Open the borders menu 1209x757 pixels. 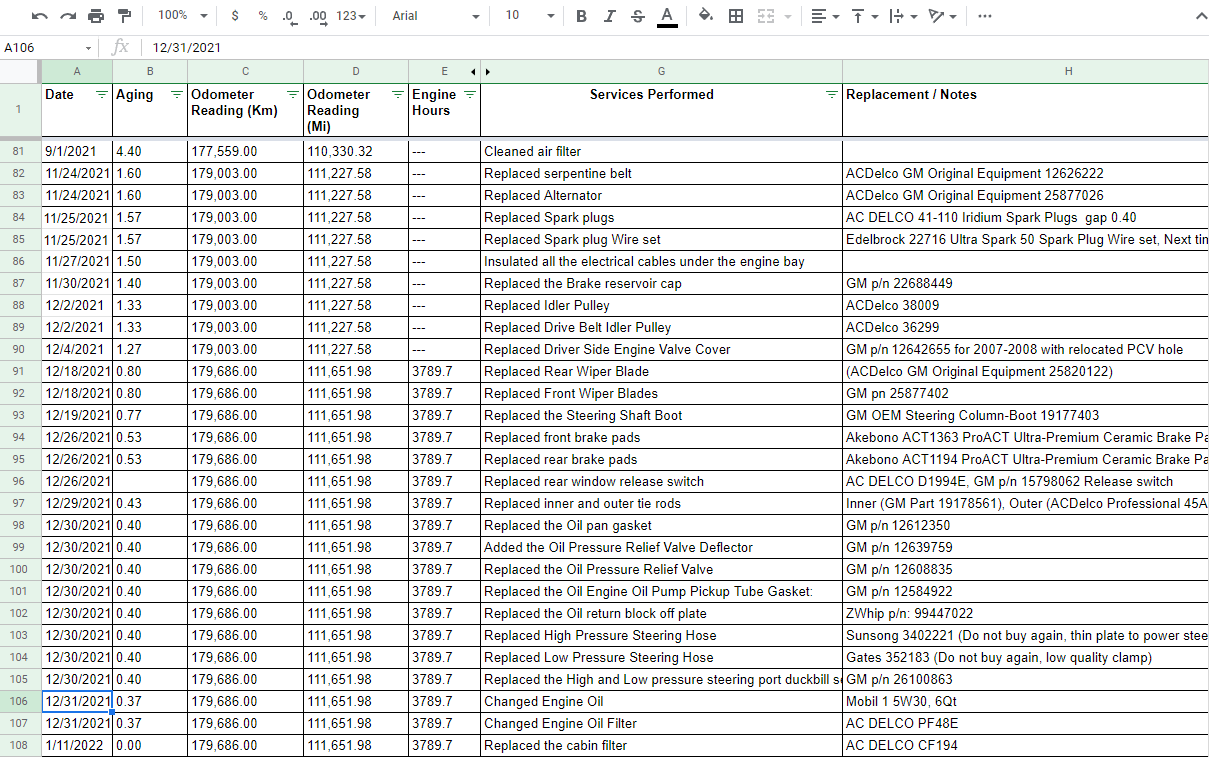[736, 16]
